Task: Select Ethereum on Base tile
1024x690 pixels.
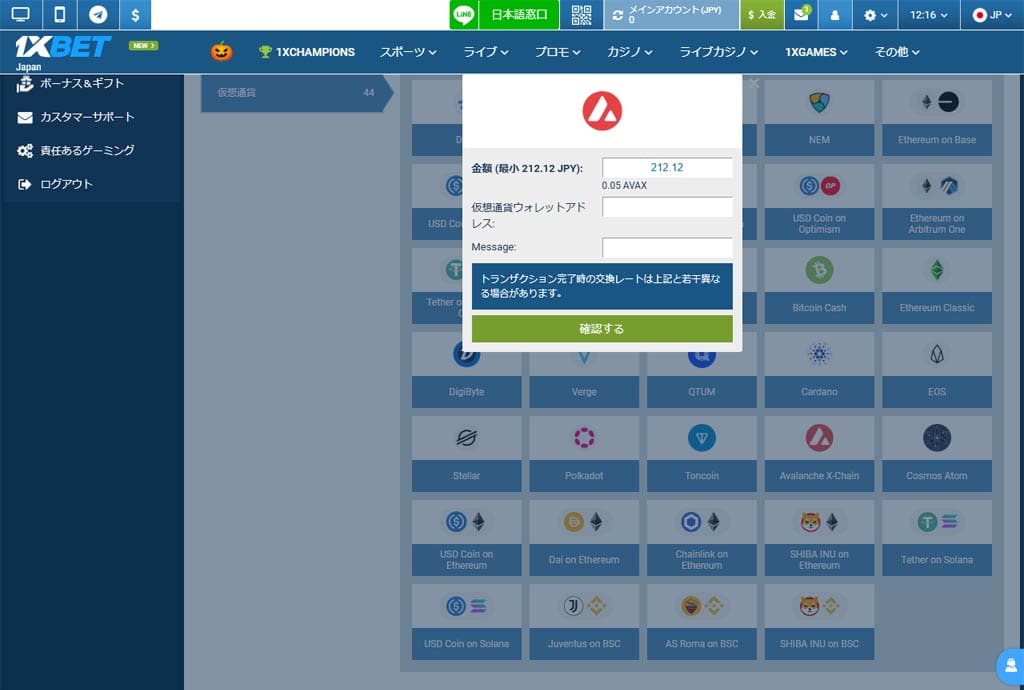Action: point(936,118)
